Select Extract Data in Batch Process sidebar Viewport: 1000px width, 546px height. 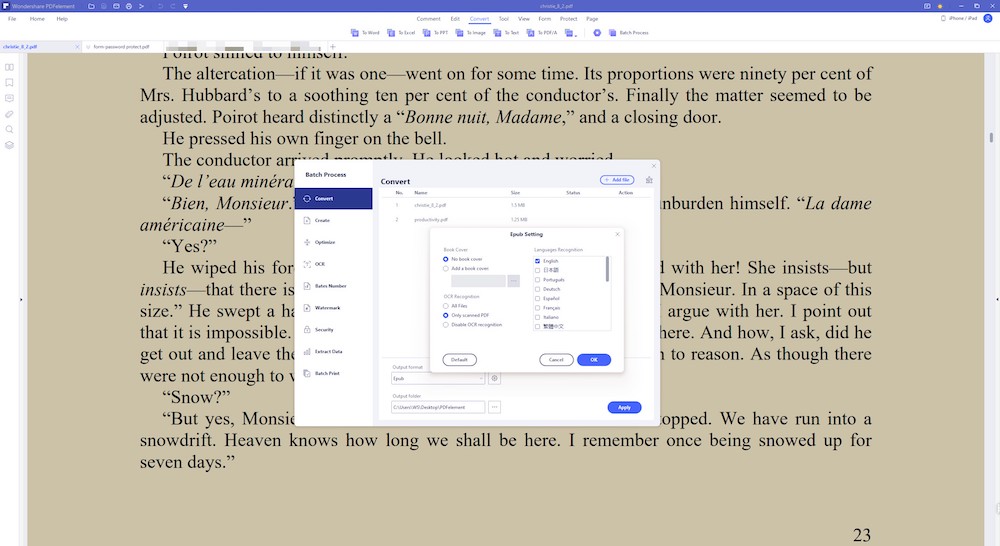pyautogui.click(x=334, y=351)
